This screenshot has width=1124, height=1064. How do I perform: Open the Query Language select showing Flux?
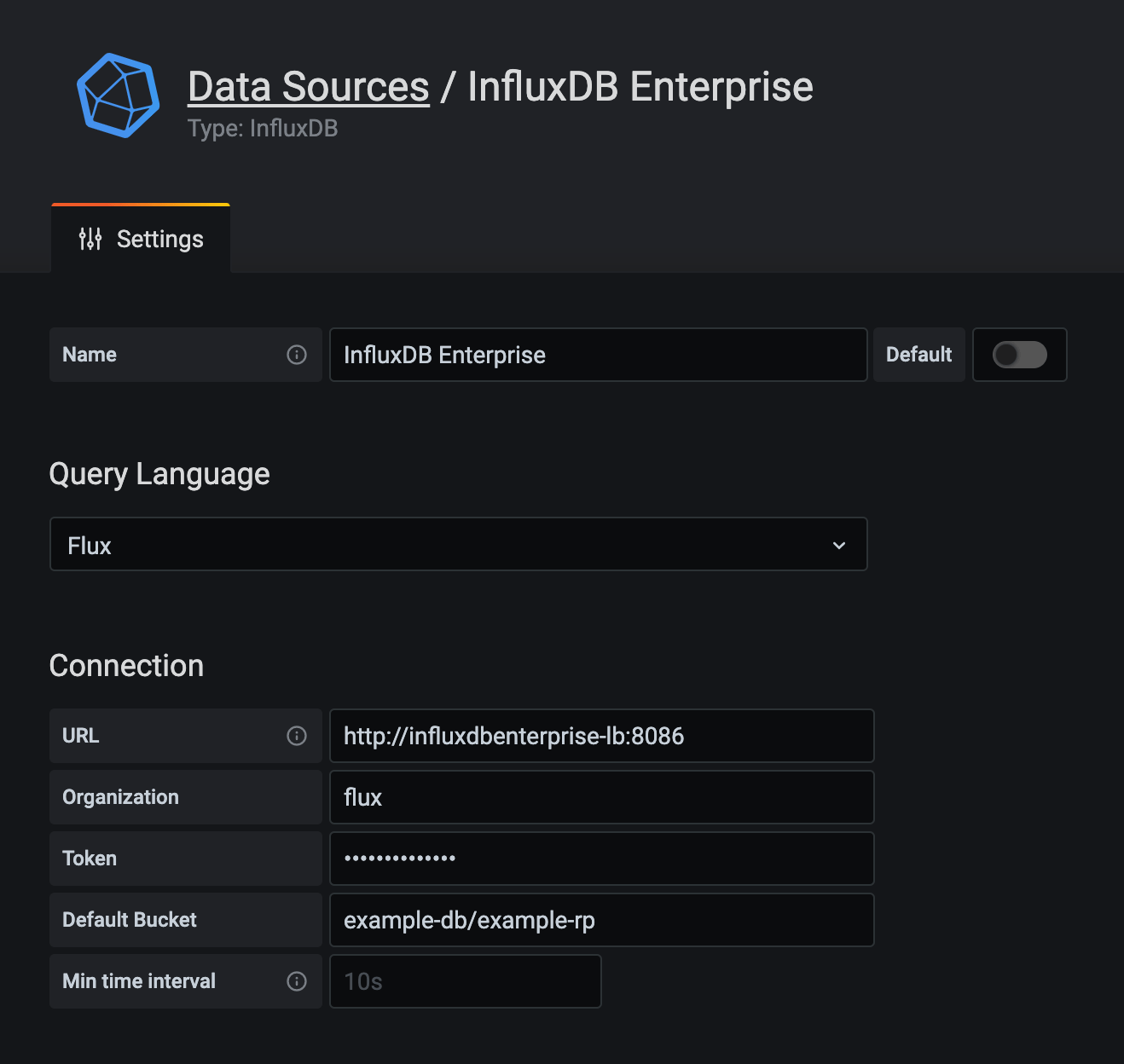tap(458, 545)
